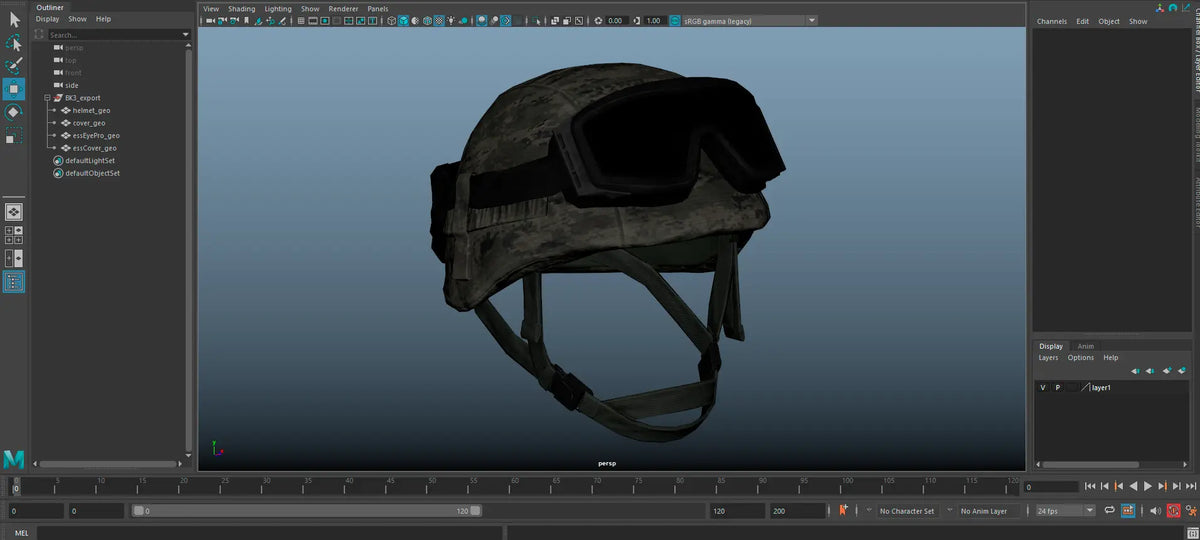Screen dimensions: 1200x540
Task: Choose the Rotate tool
Action: [x=14, y=112]
